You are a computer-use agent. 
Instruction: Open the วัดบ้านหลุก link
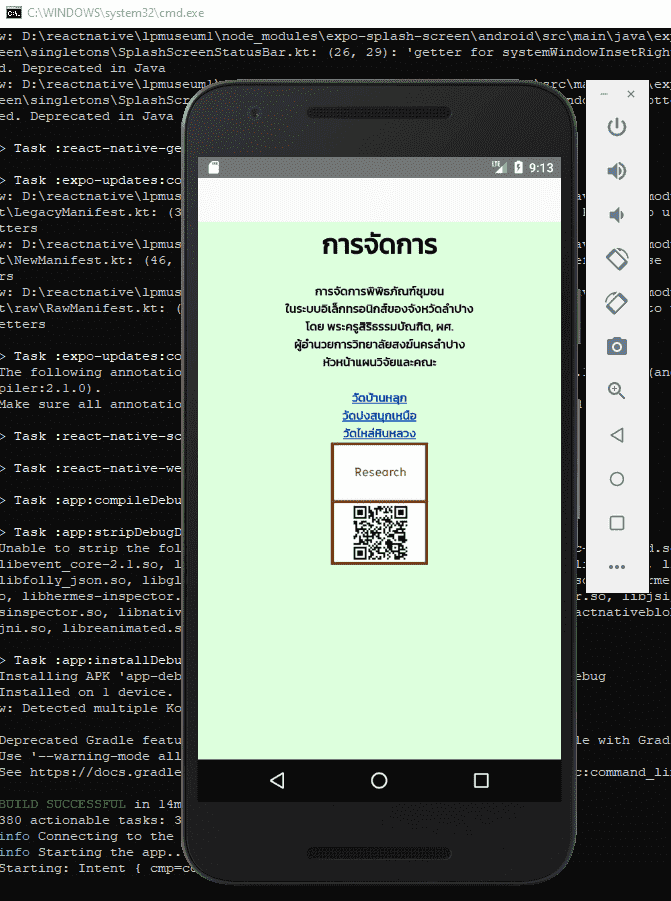379,398
